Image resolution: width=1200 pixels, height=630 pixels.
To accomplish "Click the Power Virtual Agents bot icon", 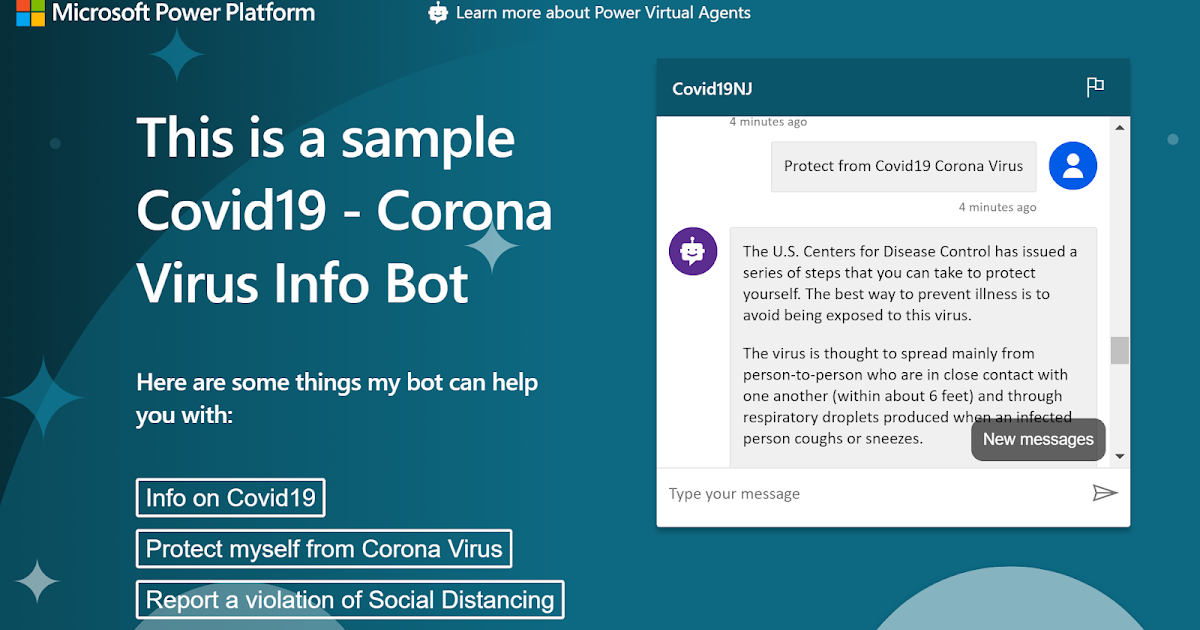I will pyautogui.click(x=437, y=13).
